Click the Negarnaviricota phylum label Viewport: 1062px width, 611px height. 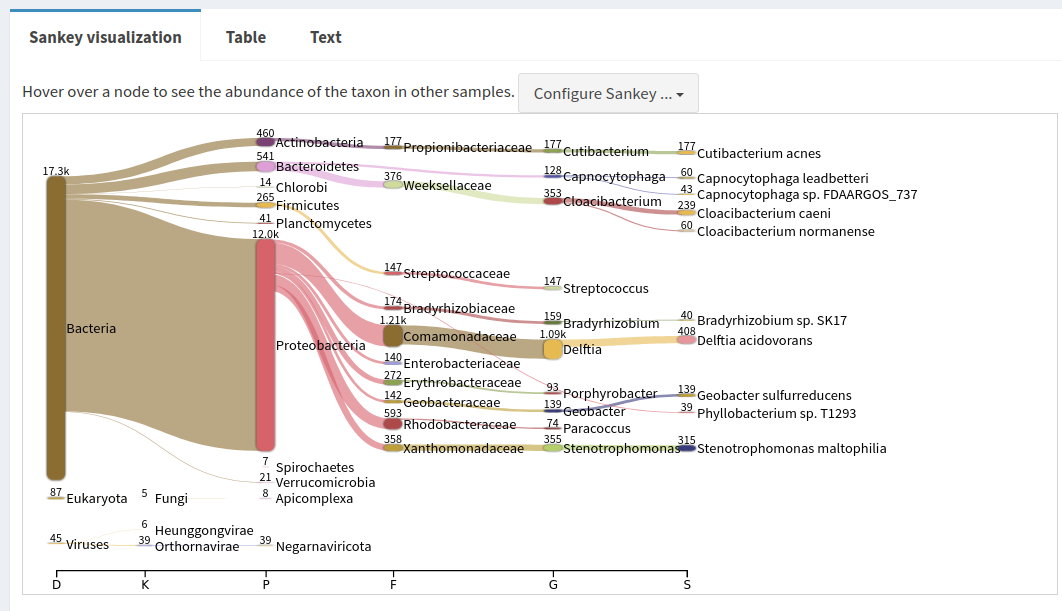pyautogui.click(x=323, y=547)
